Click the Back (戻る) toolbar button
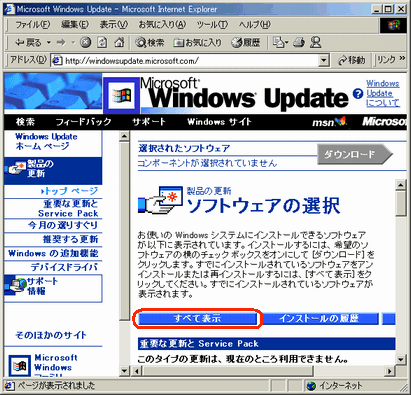 [x=29, y=43]
